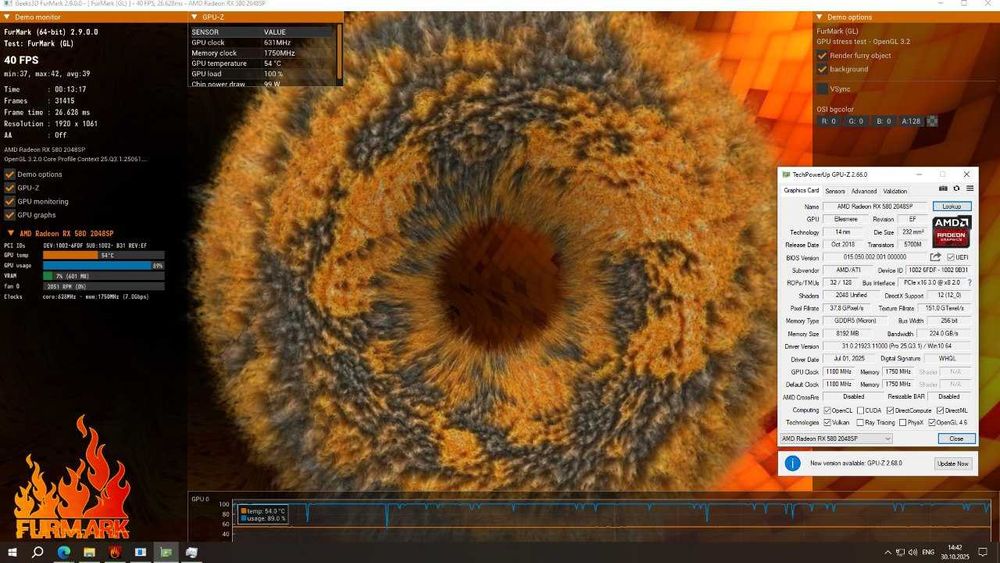Toggle the OpenCL checkbox
The image size is (1000, 563).
coord(827,411)
